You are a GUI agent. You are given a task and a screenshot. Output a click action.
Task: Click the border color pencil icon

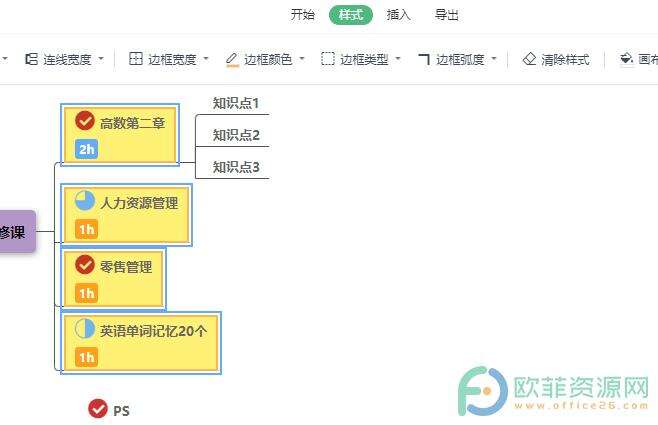(x=232, y=59)
